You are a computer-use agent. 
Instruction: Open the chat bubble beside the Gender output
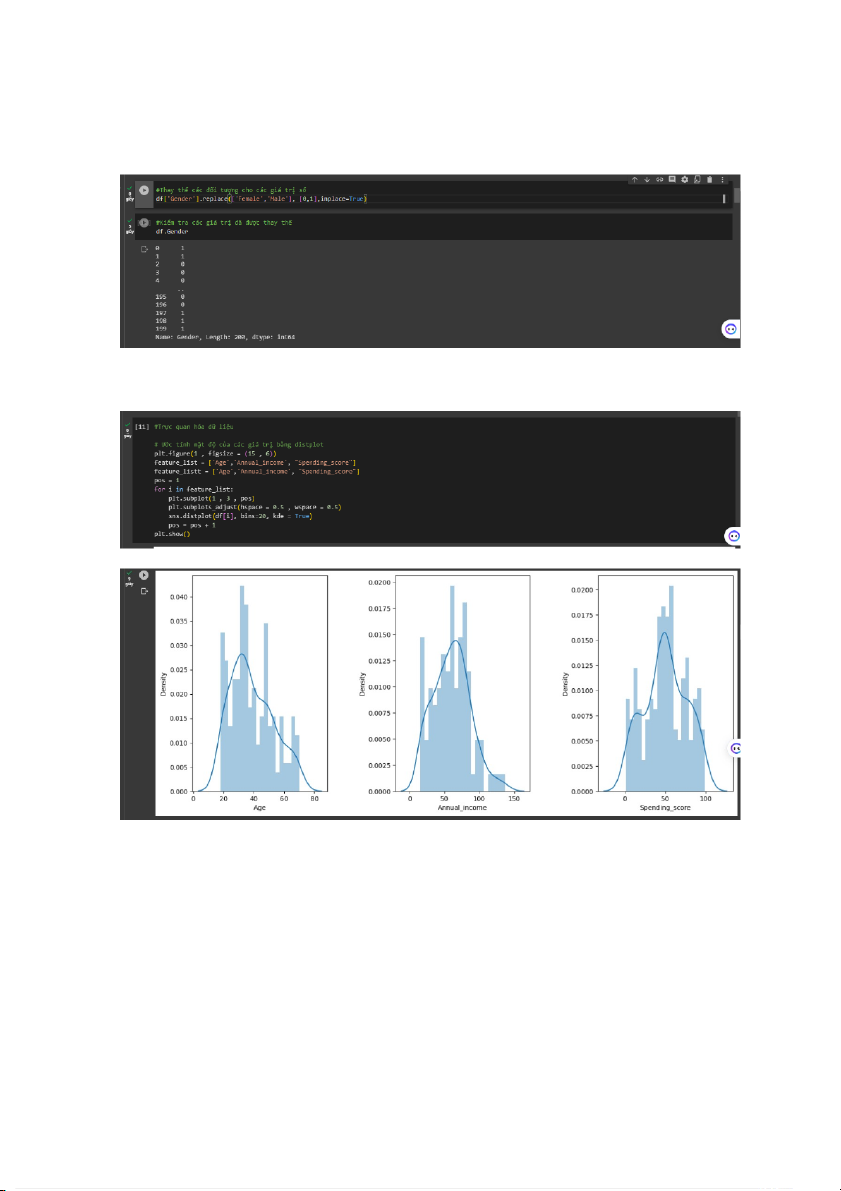click(730, 330)
